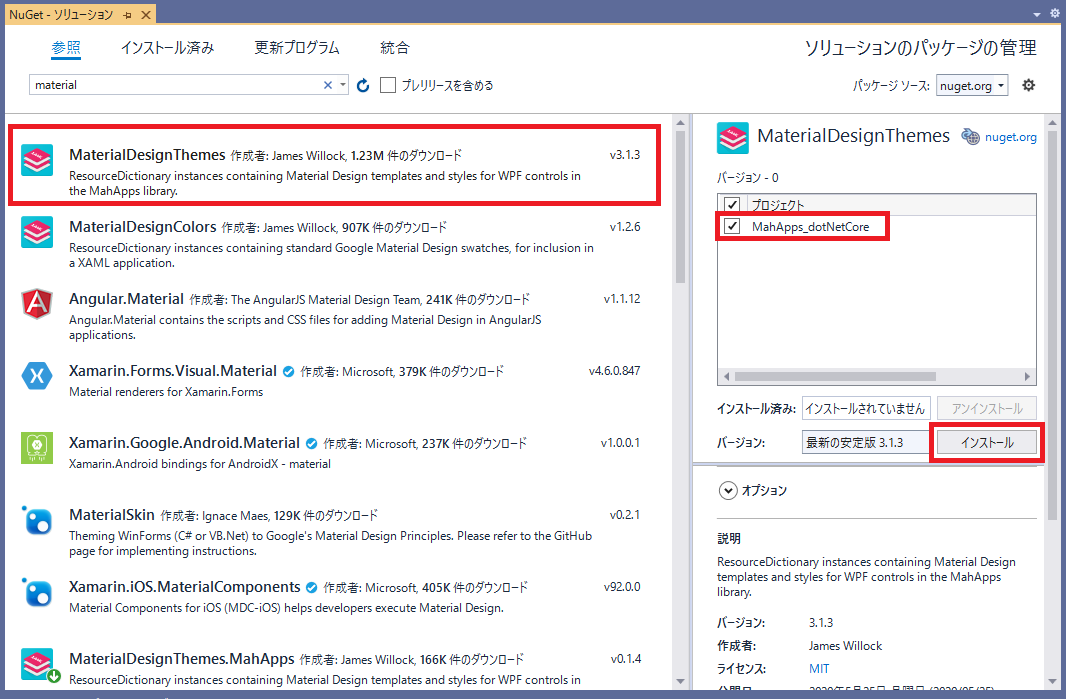The height and width of the screenshot is (699, 1066).
Task: Click the disabled アンインストール button
Action: pyautogui.click(x=987, y=409)
